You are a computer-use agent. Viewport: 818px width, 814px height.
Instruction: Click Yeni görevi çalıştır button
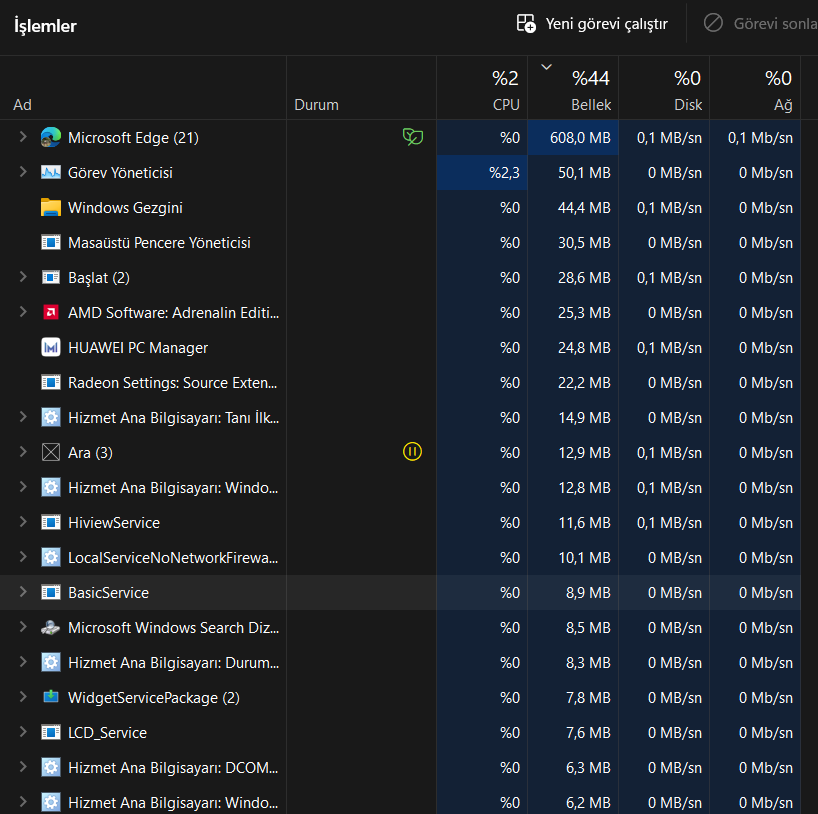click(x=592, y=23)
